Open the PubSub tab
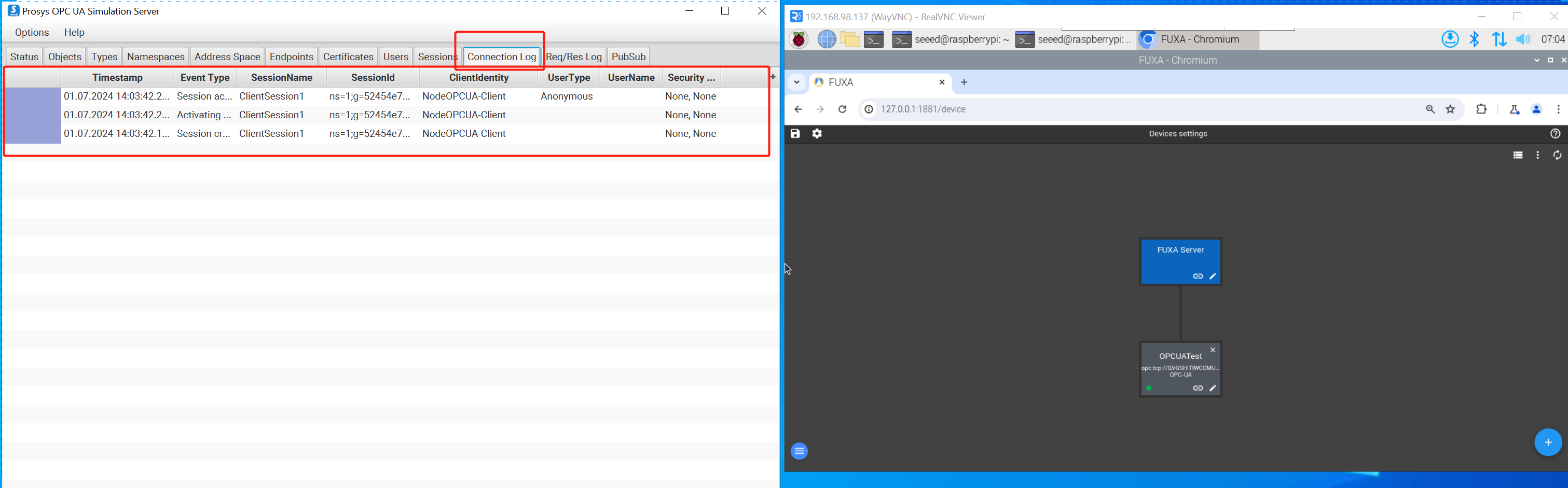Image resolution: width=1568 pixels, height=488 pixels. pos(628,57)
